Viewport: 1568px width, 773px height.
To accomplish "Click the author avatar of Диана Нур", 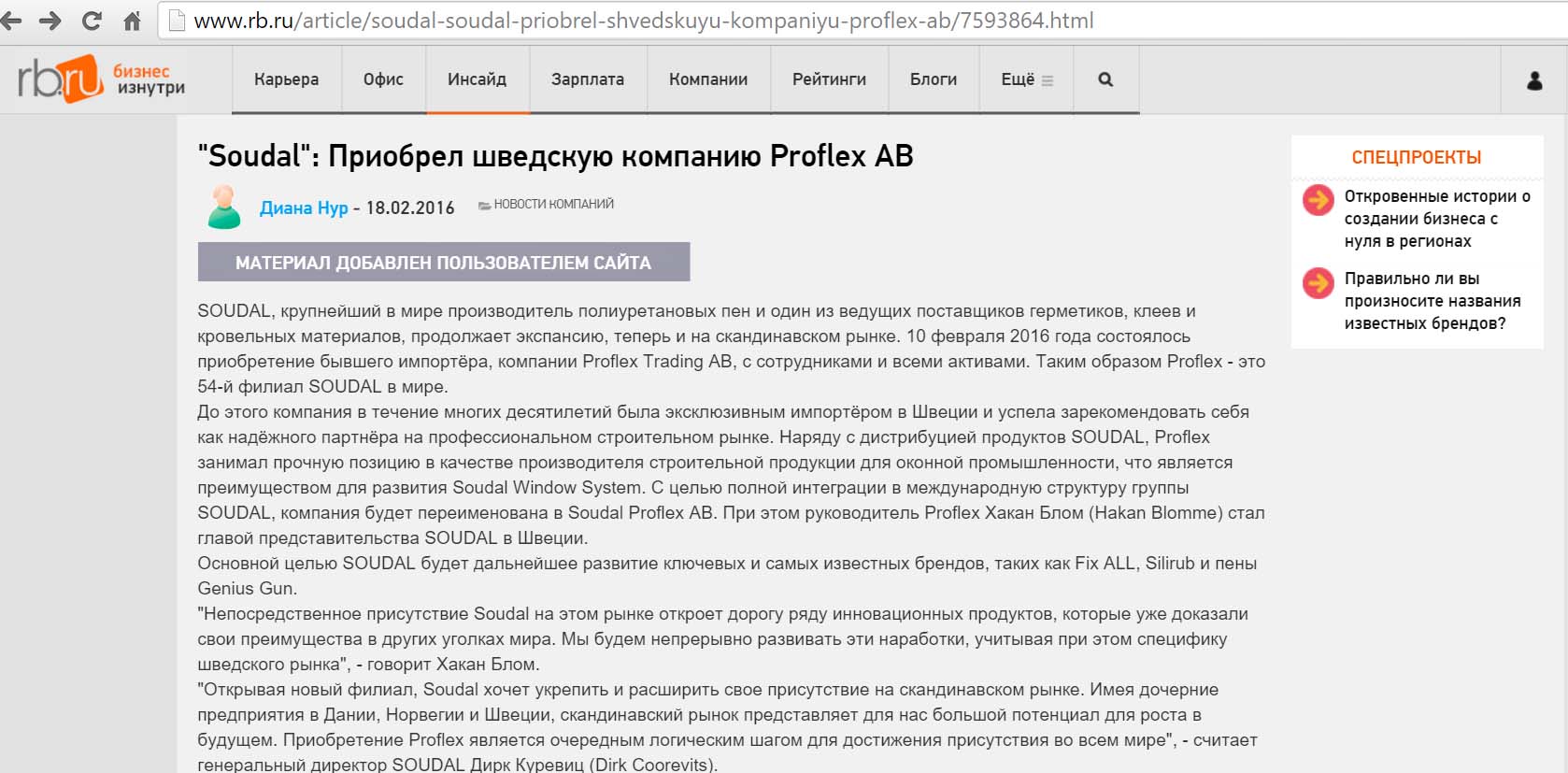I will 223,207.
